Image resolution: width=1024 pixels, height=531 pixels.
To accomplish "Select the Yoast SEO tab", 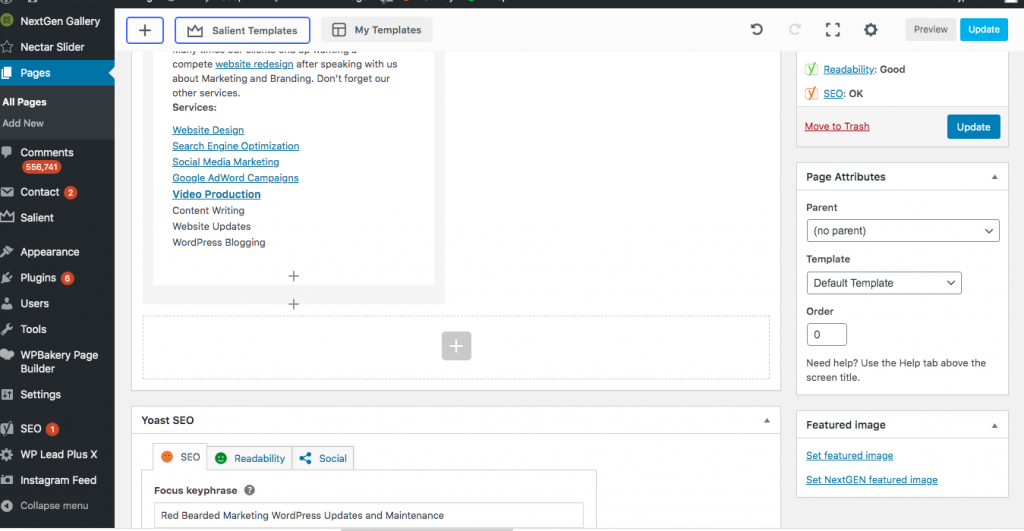I will [180, 457].
